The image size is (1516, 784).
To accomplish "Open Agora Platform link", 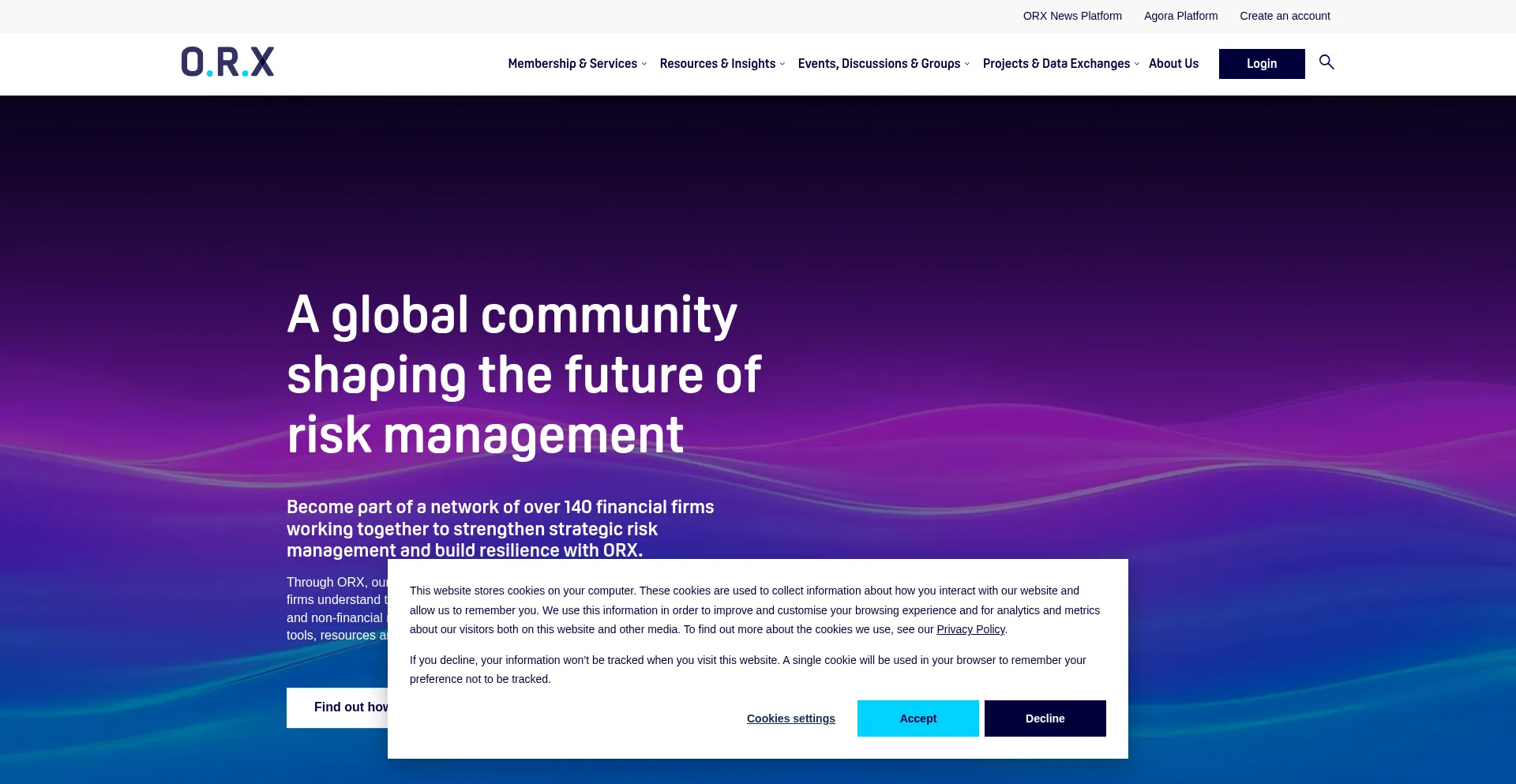I will click(x=1180, y=16).
